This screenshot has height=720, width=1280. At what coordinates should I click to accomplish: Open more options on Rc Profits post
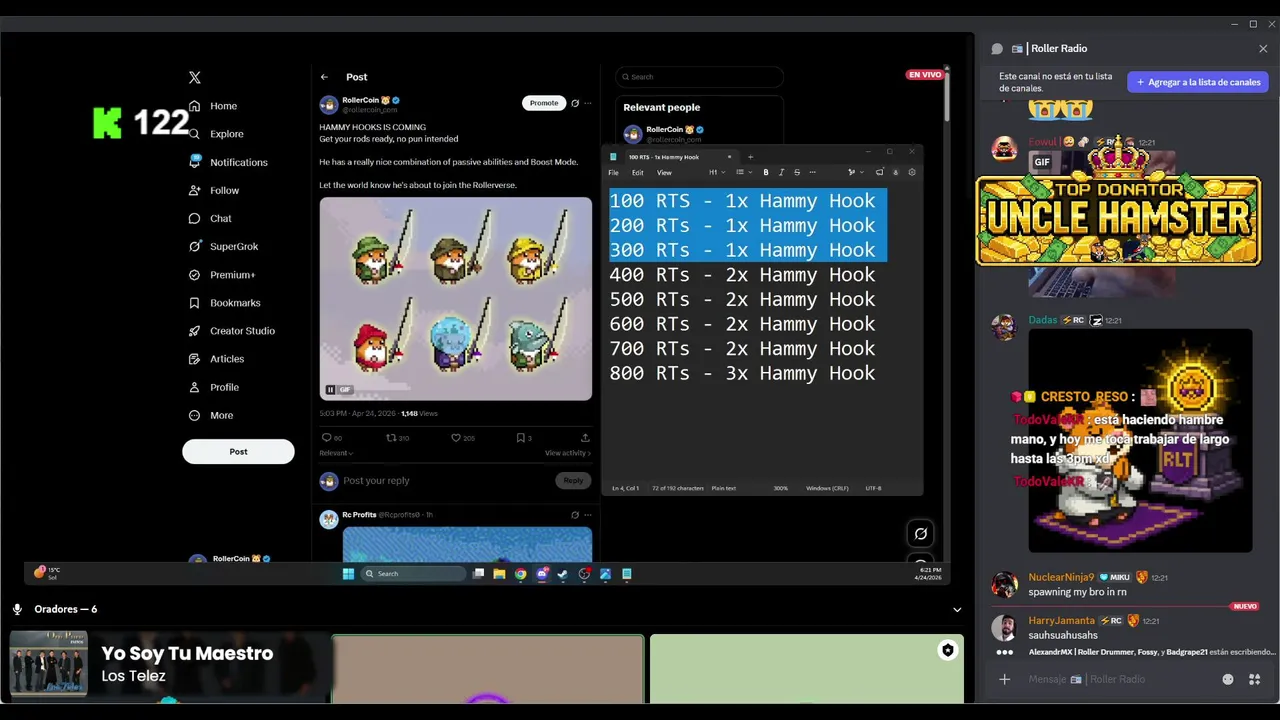tap(588, 515)
